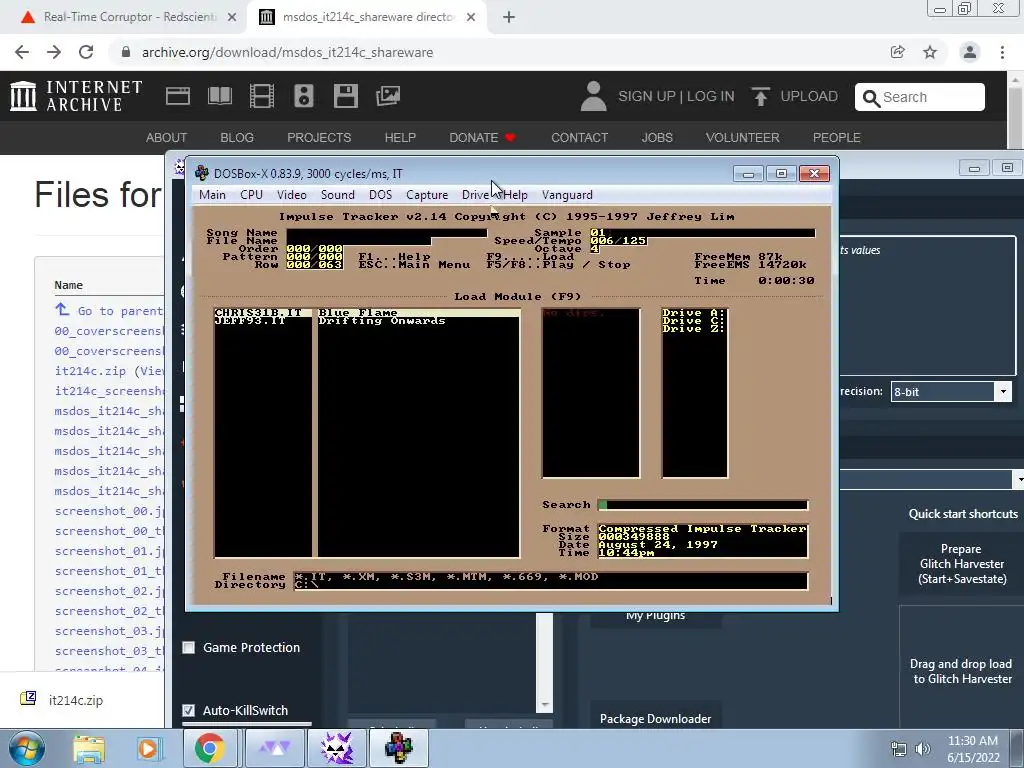The image size is (1024, 768).
Task: Click the UPLOAD link
Action: 808,97
